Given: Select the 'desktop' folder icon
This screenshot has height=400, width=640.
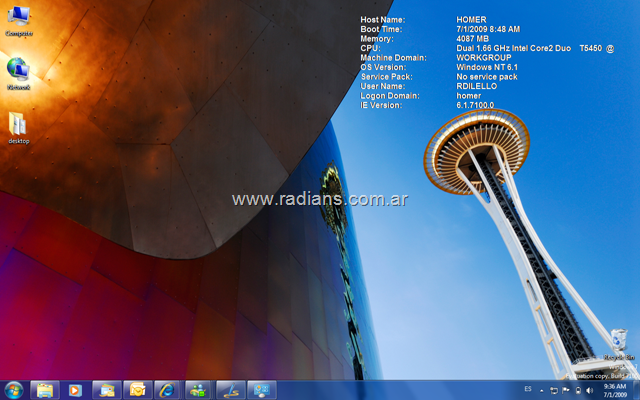Looking at the screenshot, I should pos(18,127).
